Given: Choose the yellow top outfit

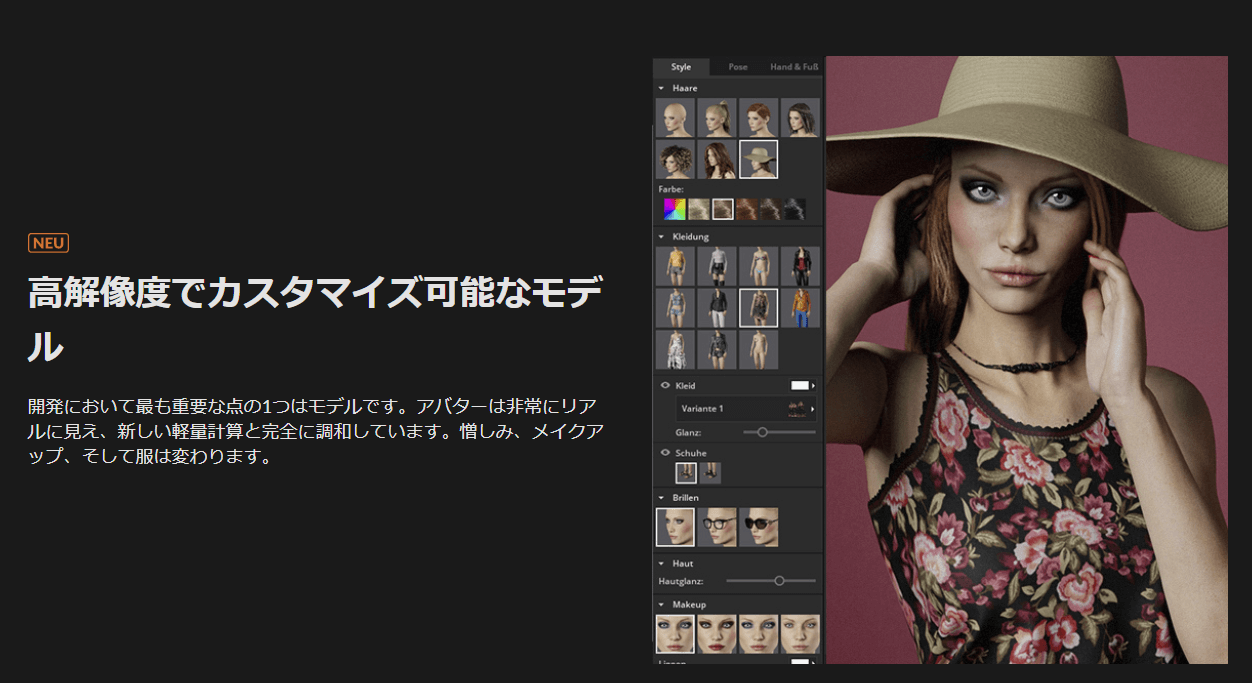Looking at the screenshot, I should pos(675,267).
